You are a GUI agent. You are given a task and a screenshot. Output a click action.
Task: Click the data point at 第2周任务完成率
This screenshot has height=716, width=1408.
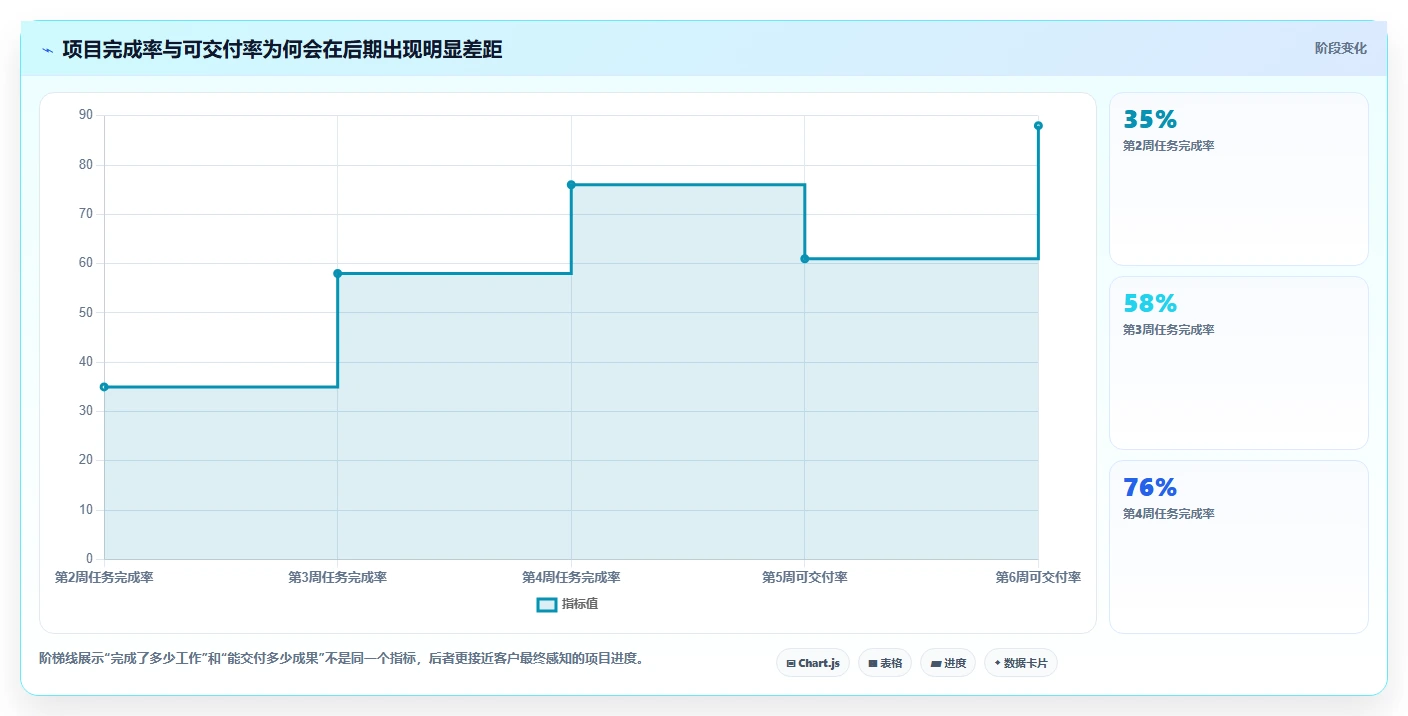[x=104, y=387]
